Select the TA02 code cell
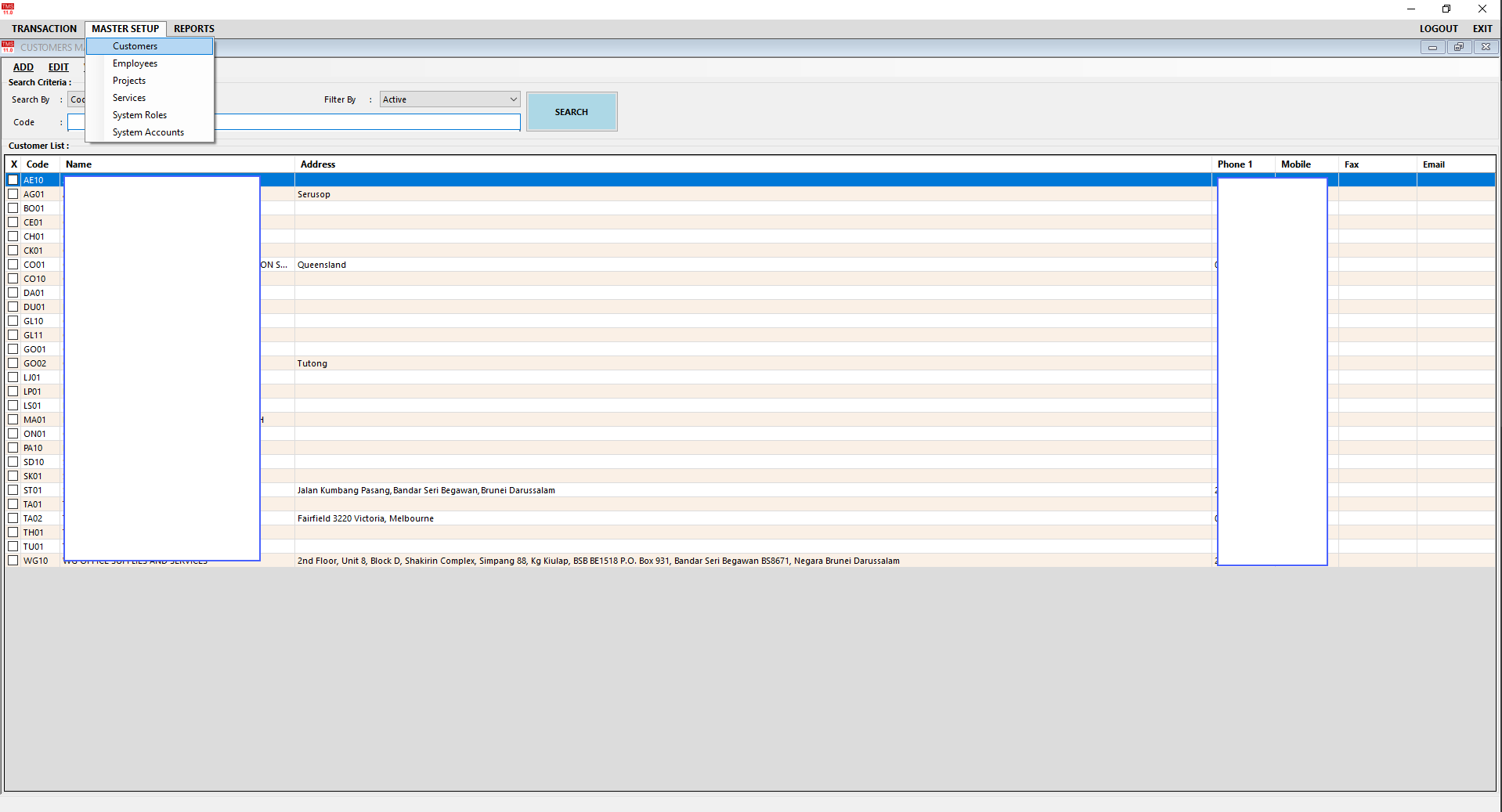Image resolution: width=1502 pixels, height=812 pixels. pyautogui.click(x=41, y=518)
